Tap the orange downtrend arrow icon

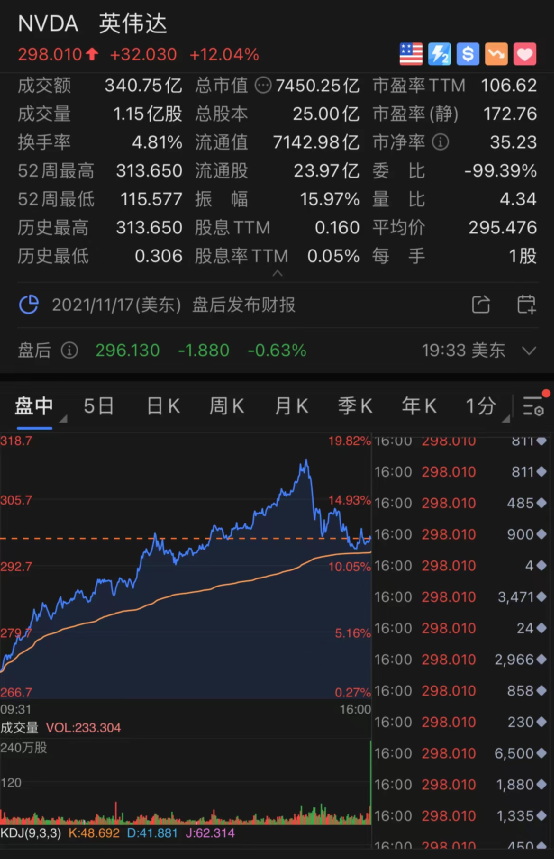pos(496,54)
